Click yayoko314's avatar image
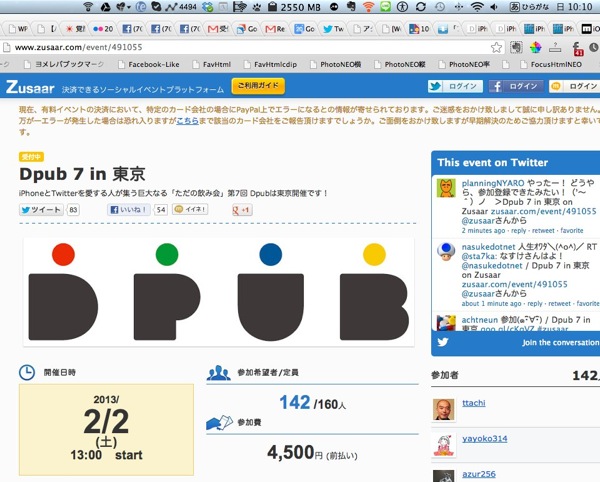This screenshot has width=600, height=482. 443,445
